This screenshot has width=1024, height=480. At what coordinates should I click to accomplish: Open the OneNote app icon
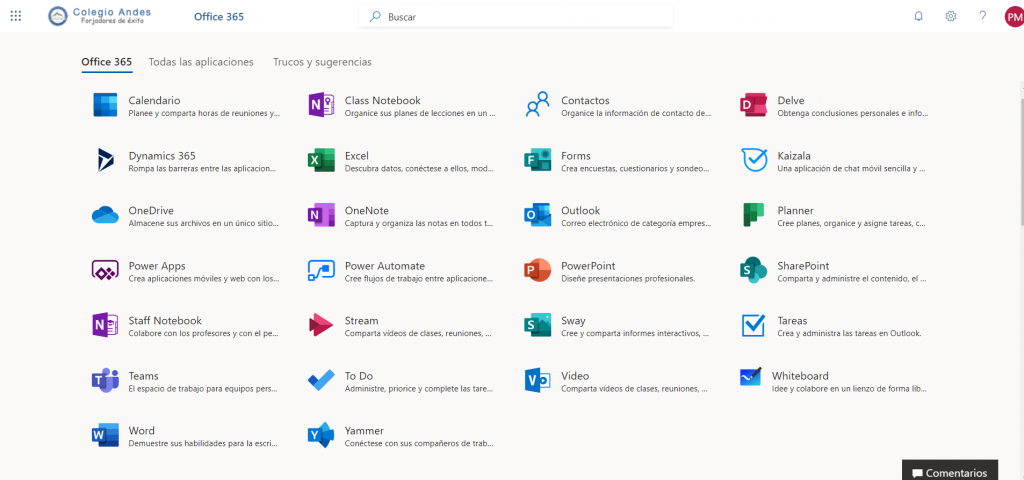click(x=321, y=215)
